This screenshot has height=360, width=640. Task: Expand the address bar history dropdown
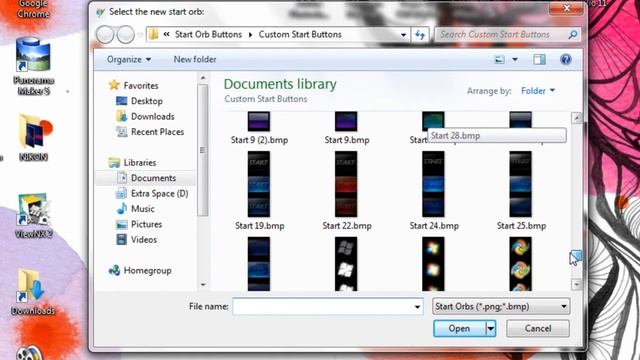pos(403,35)
